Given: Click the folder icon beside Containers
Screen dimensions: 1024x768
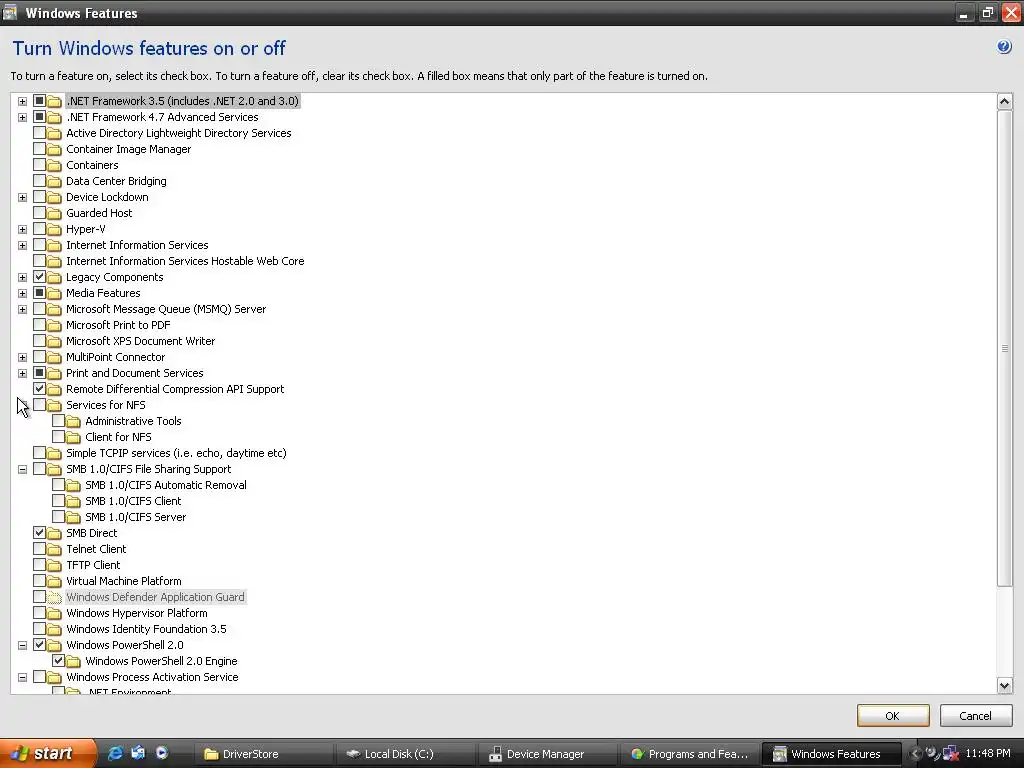Looking at the screenshot, I should point(54,165).
